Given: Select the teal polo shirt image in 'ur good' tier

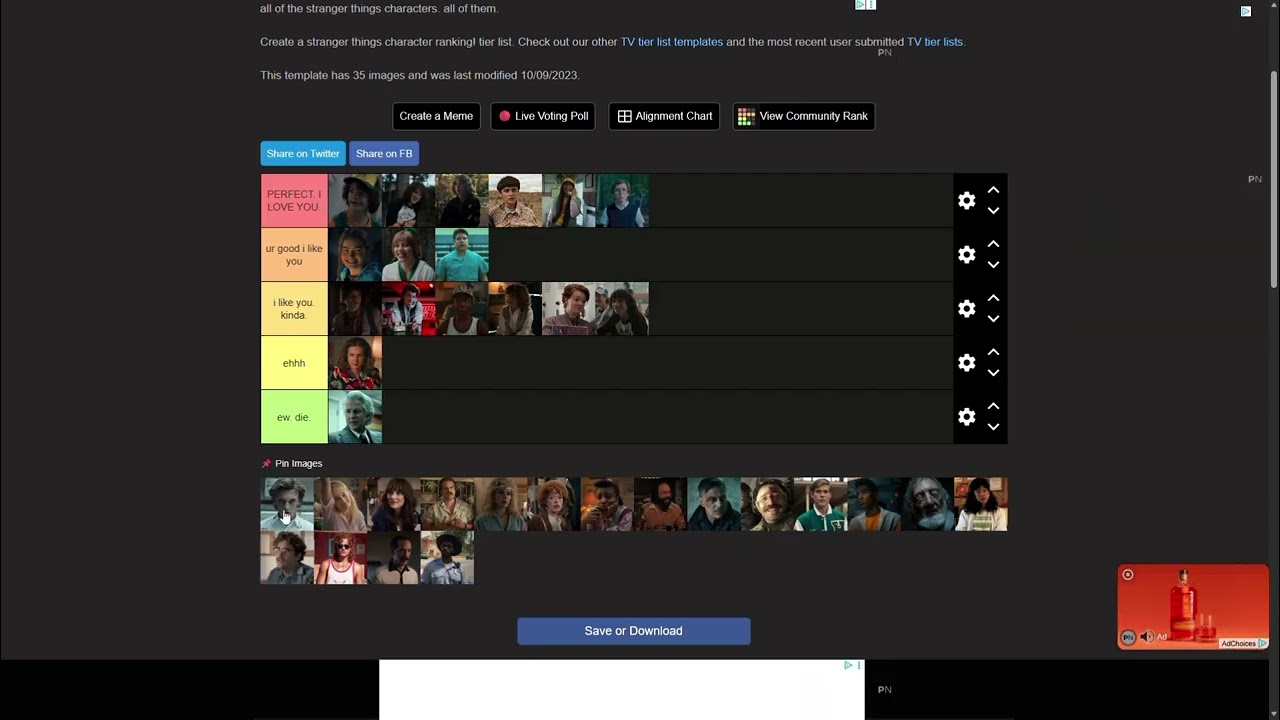Looking at the screenshot, I should click(462, 255).
